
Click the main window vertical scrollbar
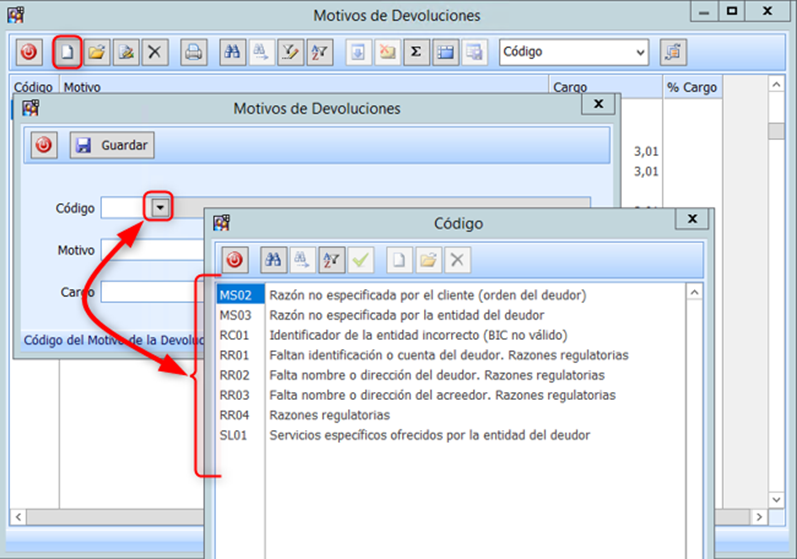776,300
